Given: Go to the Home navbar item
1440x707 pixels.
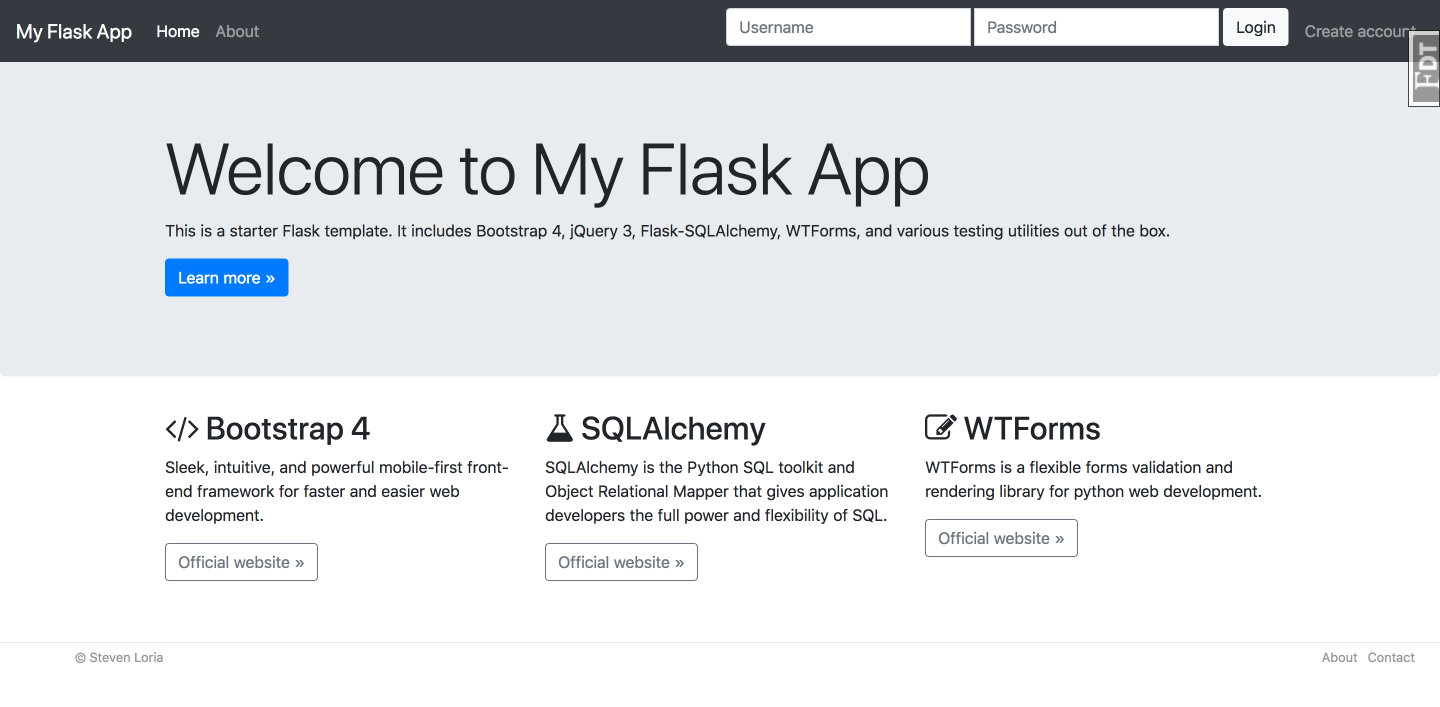Looking at the screenshot, I should pyautogui.click(x=178, y=31).
